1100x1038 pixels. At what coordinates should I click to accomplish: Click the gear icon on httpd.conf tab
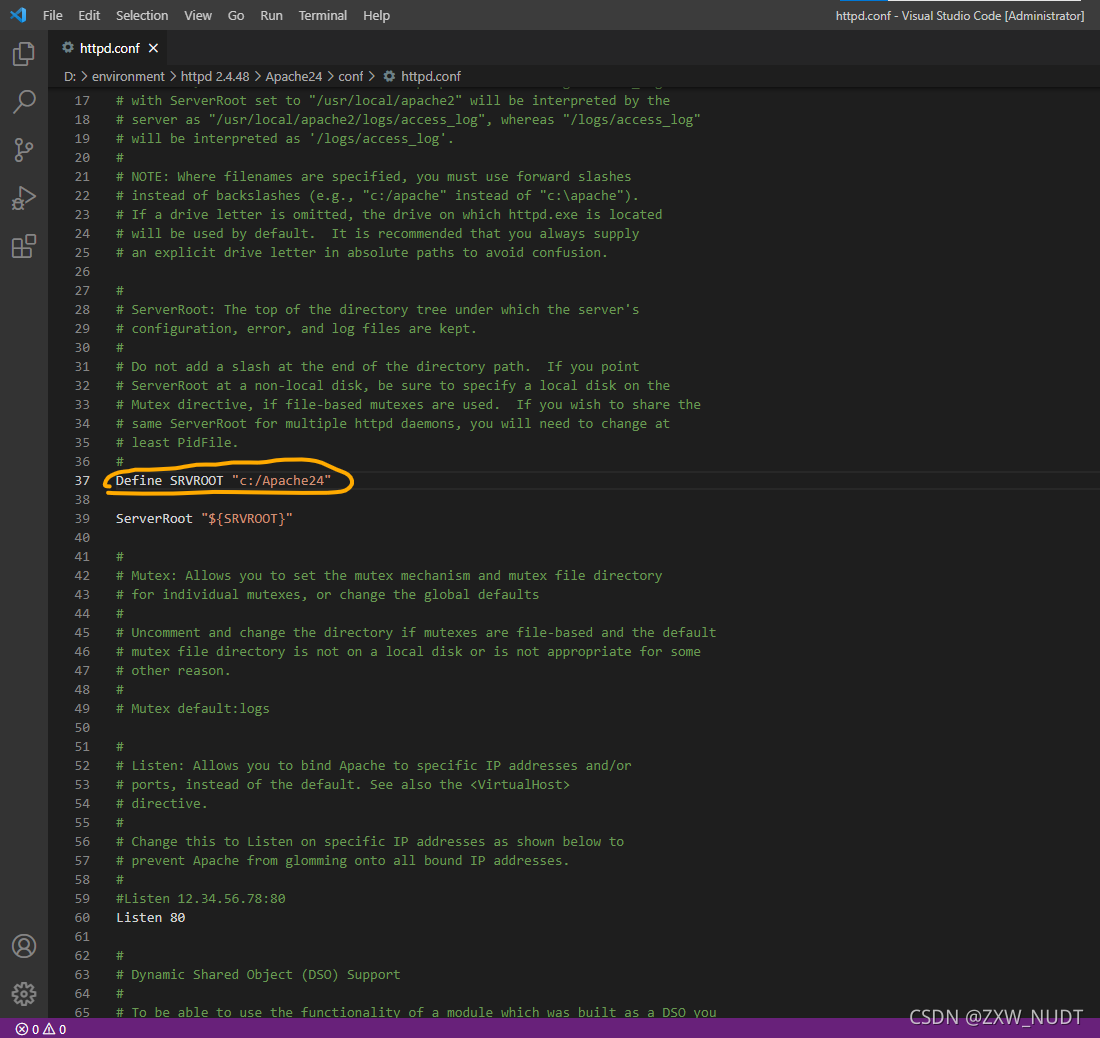68,47
